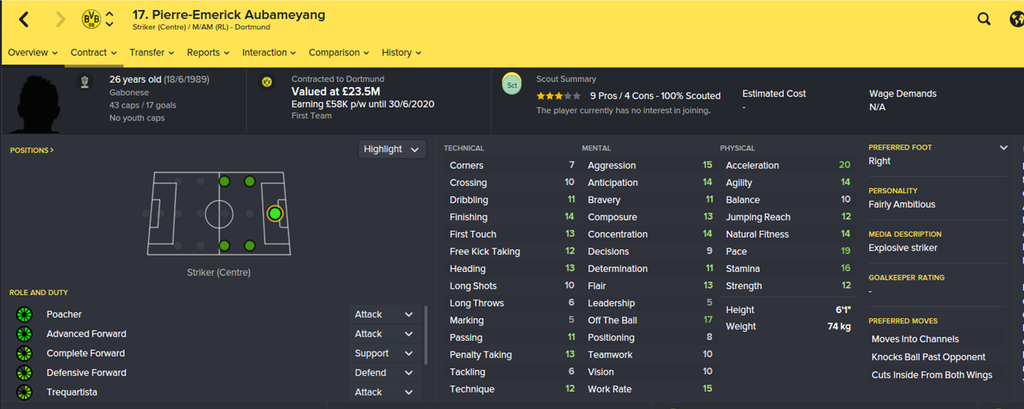Go back with the left arrow

[x=24, y=20]
